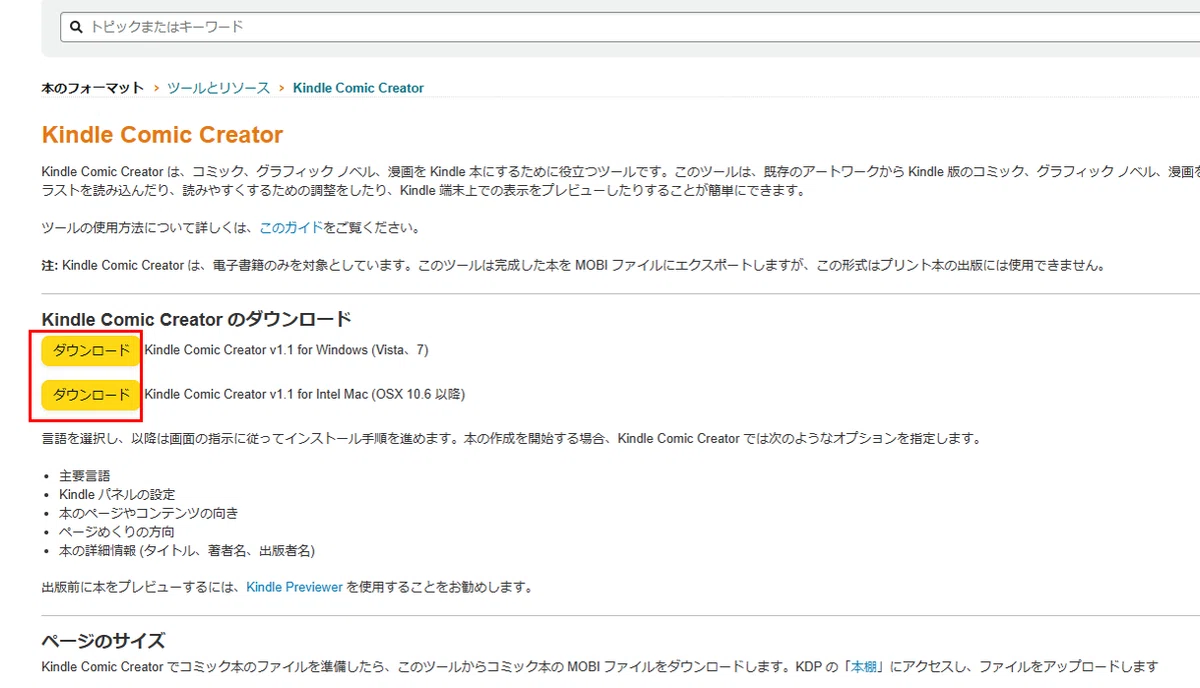
Task: Click the ページのサイズ heading
Action: tap(103, 641)
